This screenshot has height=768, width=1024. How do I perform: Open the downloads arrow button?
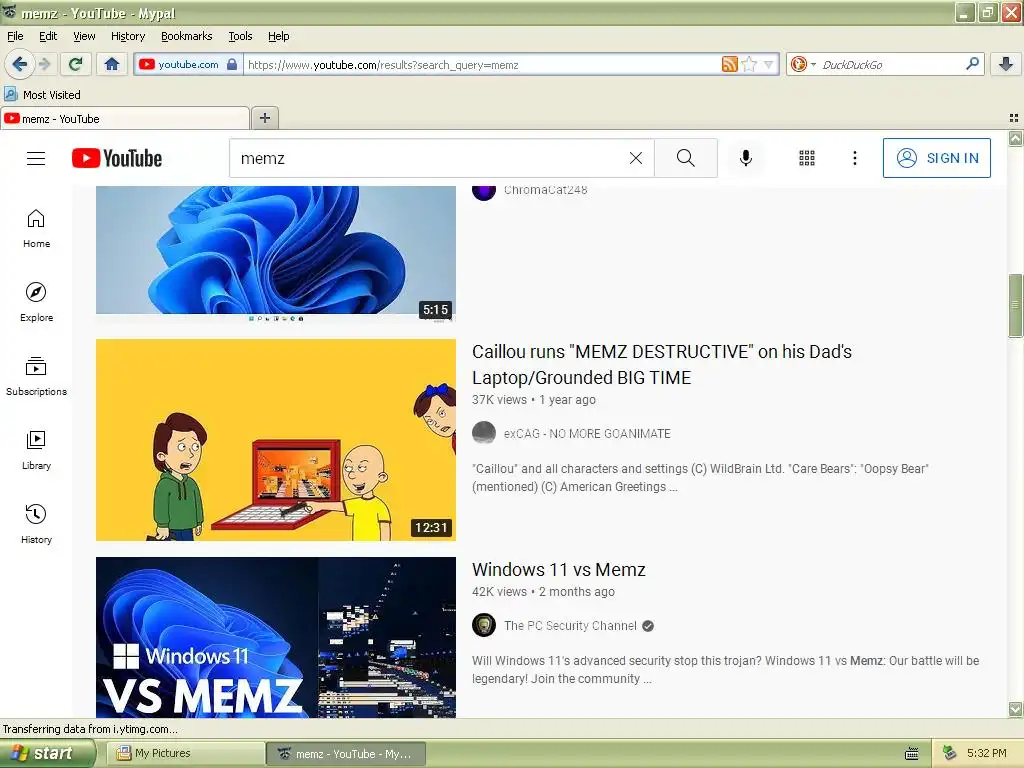(x=1006, y=64)
